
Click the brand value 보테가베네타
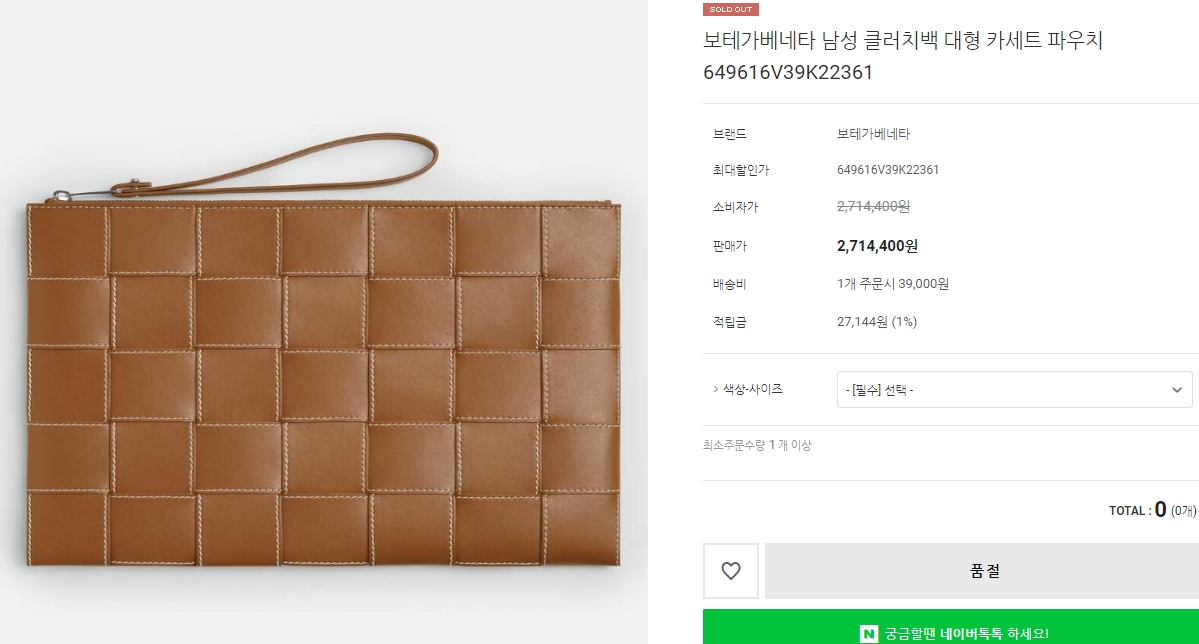point(873,134)
